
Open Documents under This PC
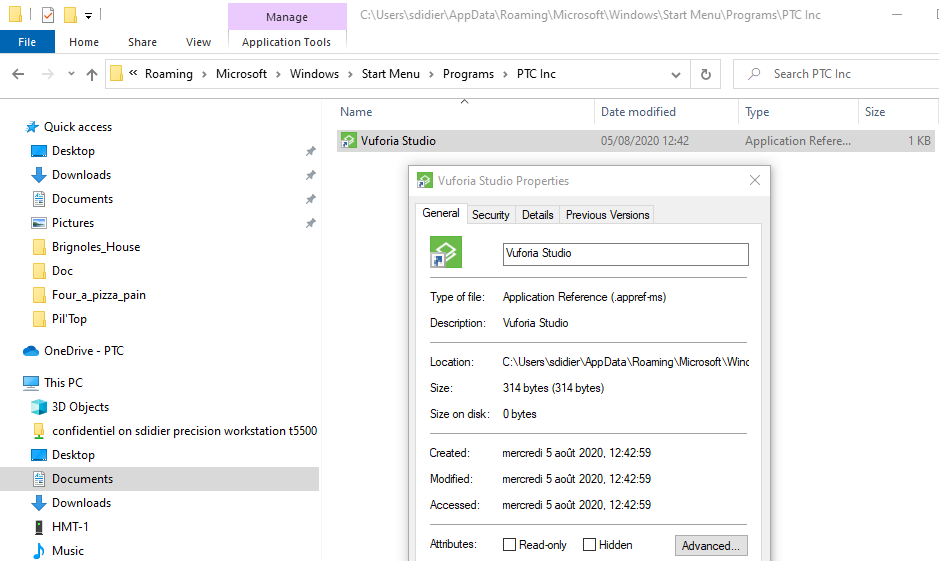click(82, 478)
